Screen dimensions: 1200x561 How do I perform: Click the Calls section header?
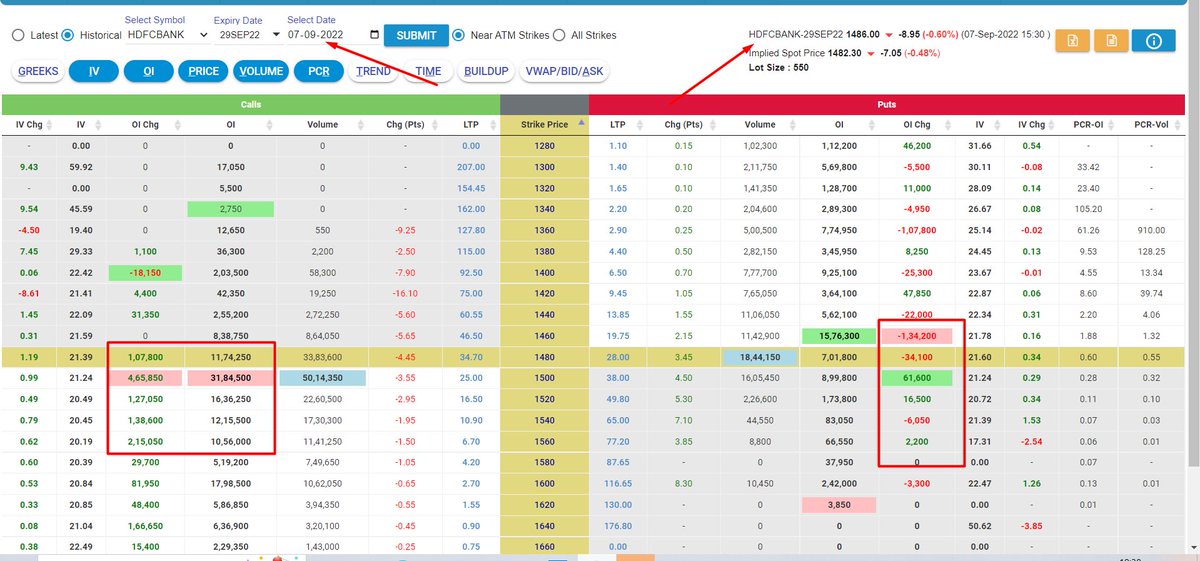251,104
